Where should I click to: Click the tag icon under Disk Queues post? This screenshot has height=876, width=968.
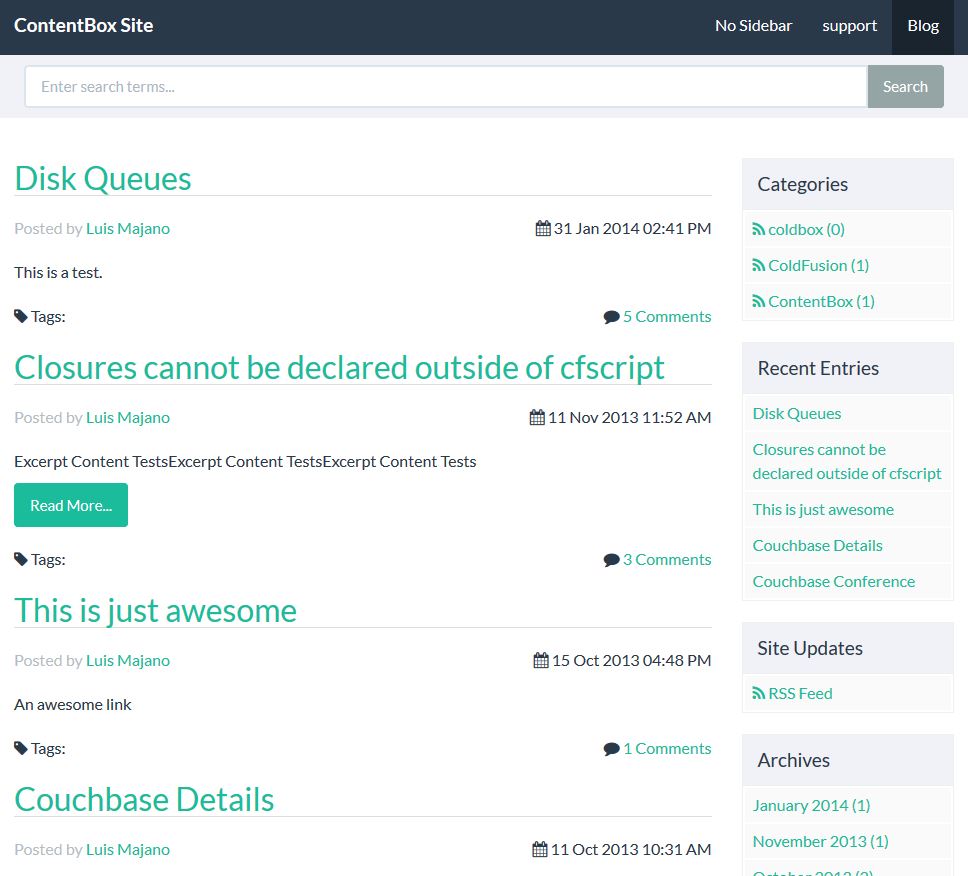coord(21,316)
